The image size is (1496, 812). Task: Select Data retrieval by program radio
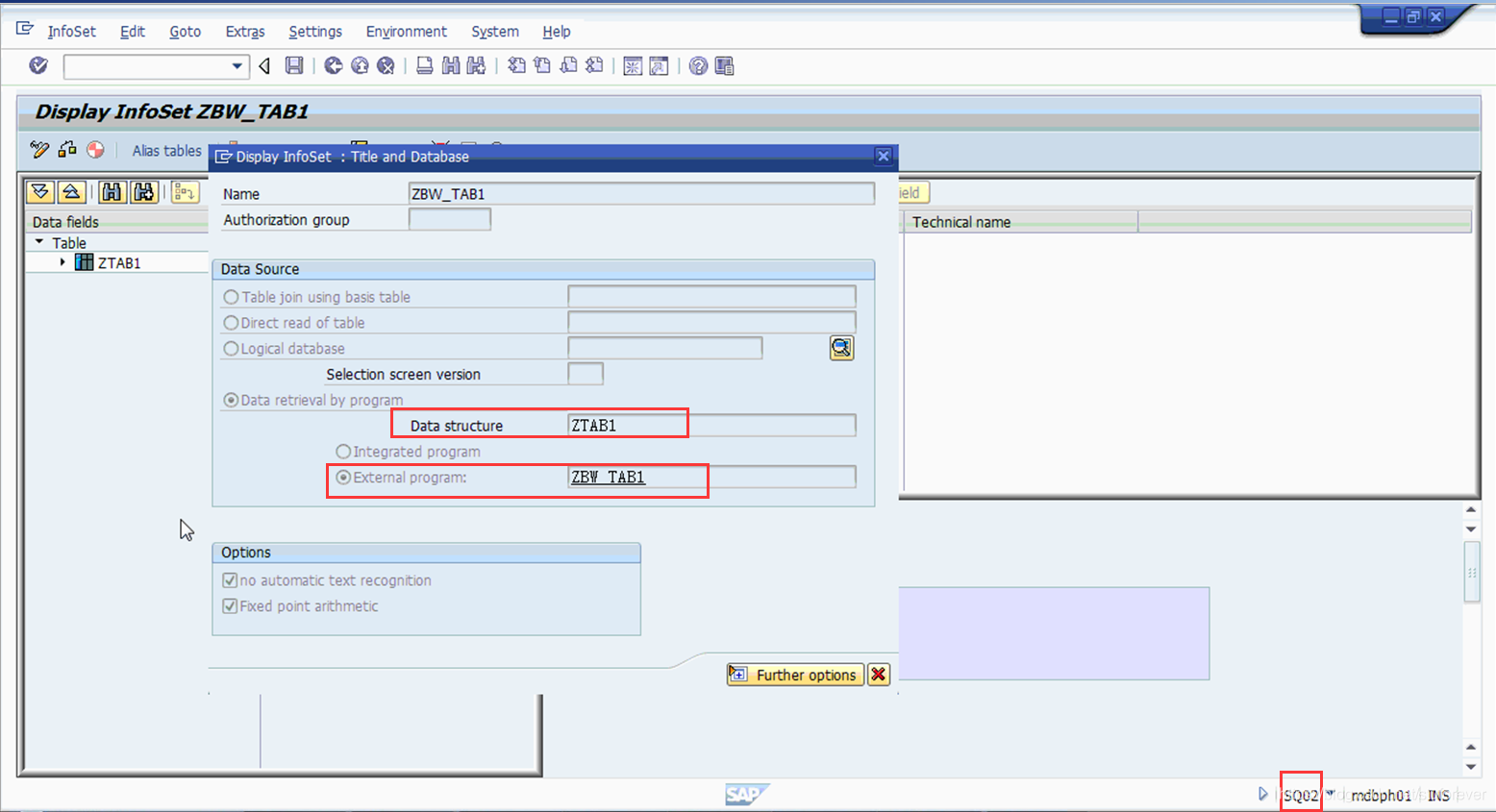tap(231, 400)
